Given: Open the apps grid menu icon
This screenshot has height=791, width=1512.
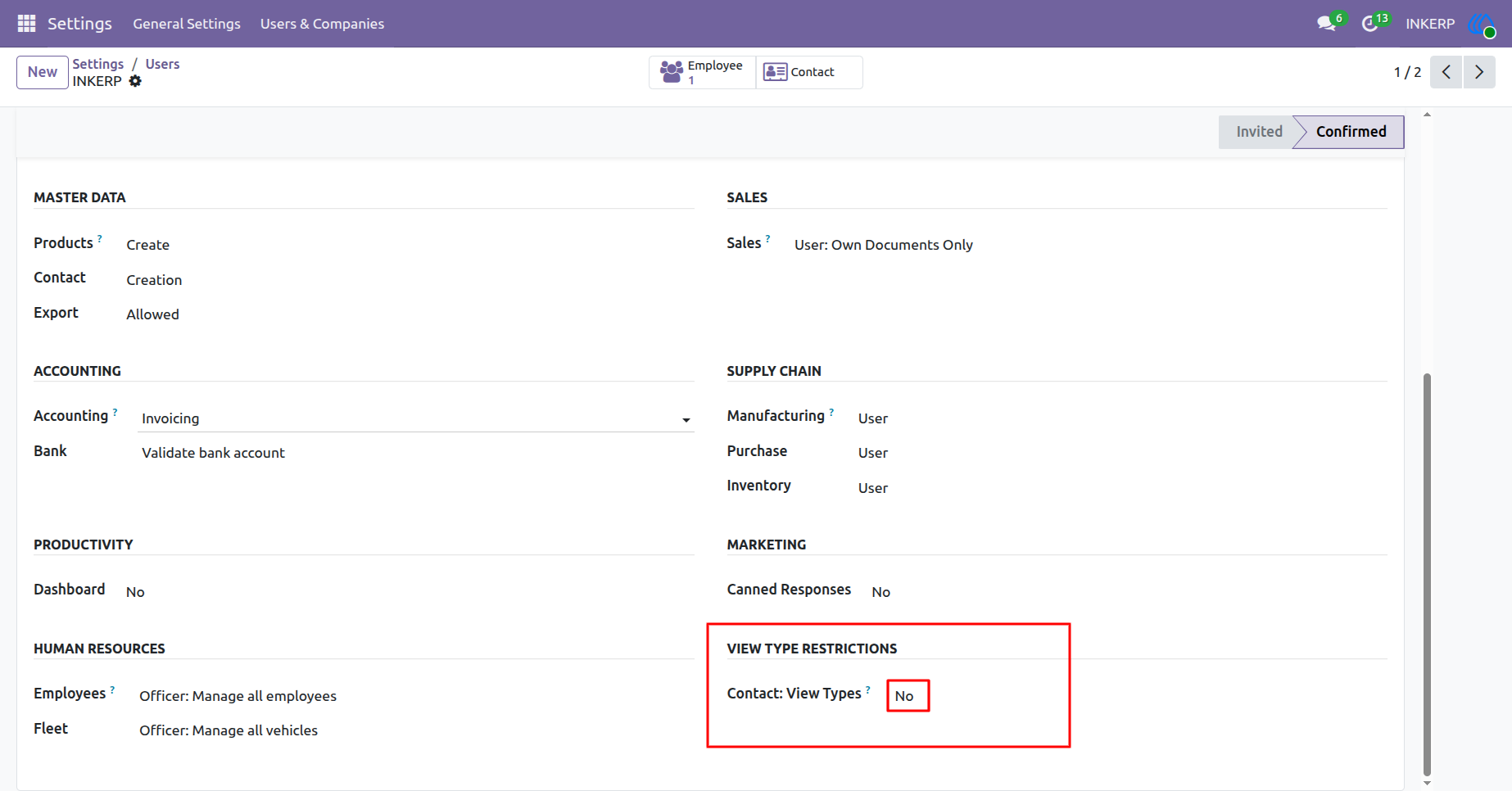Looking at the screenshot, I should (x=26, y=24).
